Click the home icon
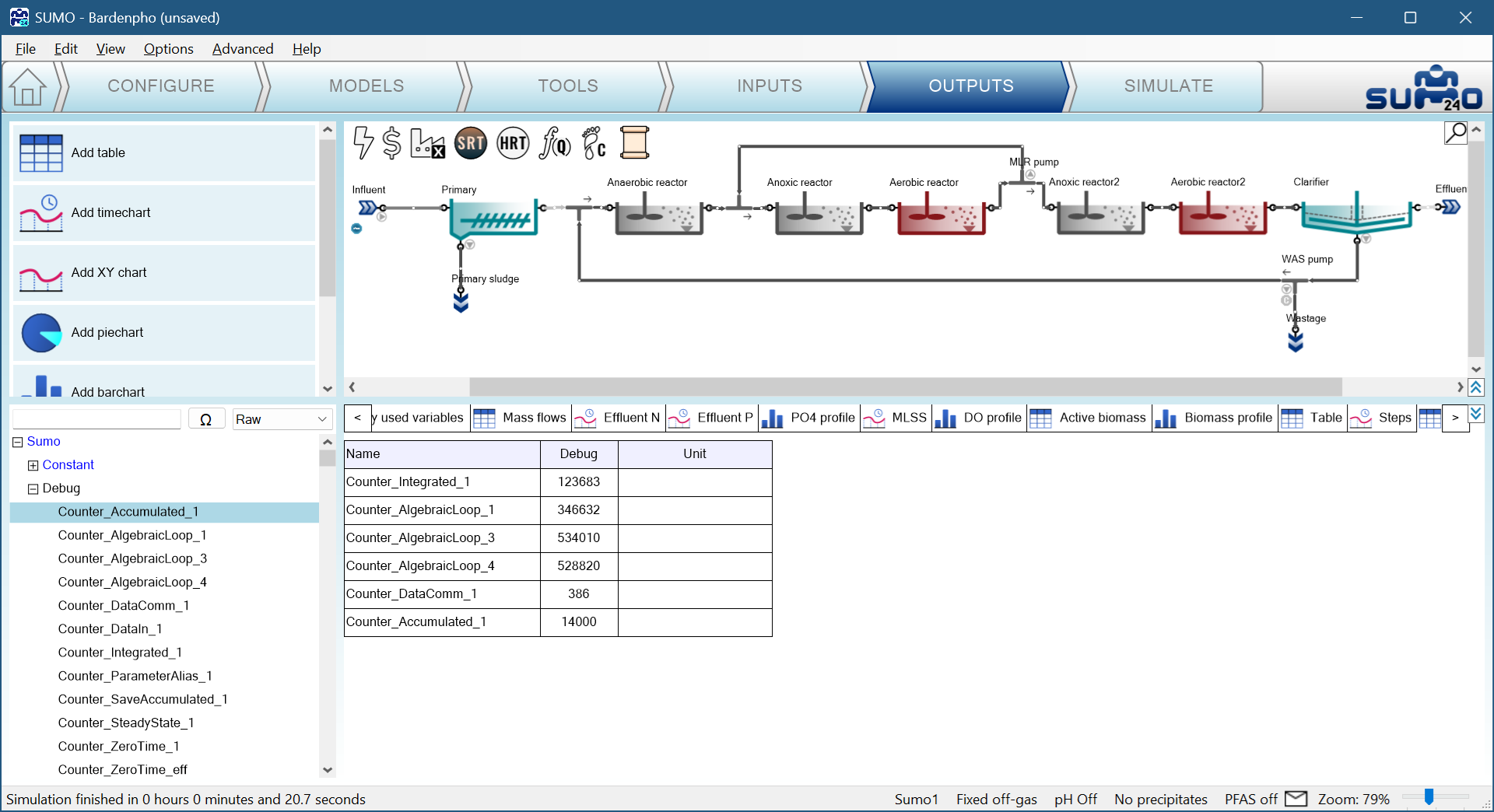Screen dimensions: 1494x812 click(x=28, y=87)
